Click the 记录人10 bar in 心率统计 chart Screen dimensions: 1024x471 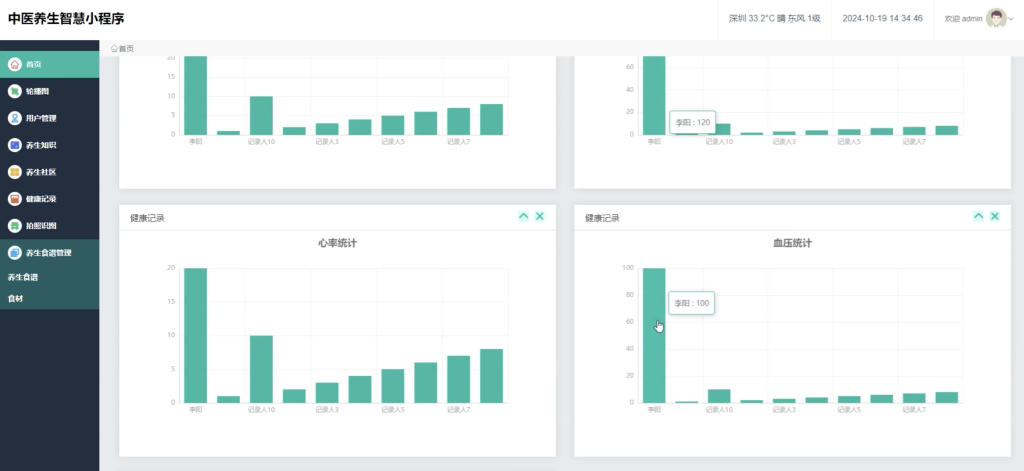261,369
